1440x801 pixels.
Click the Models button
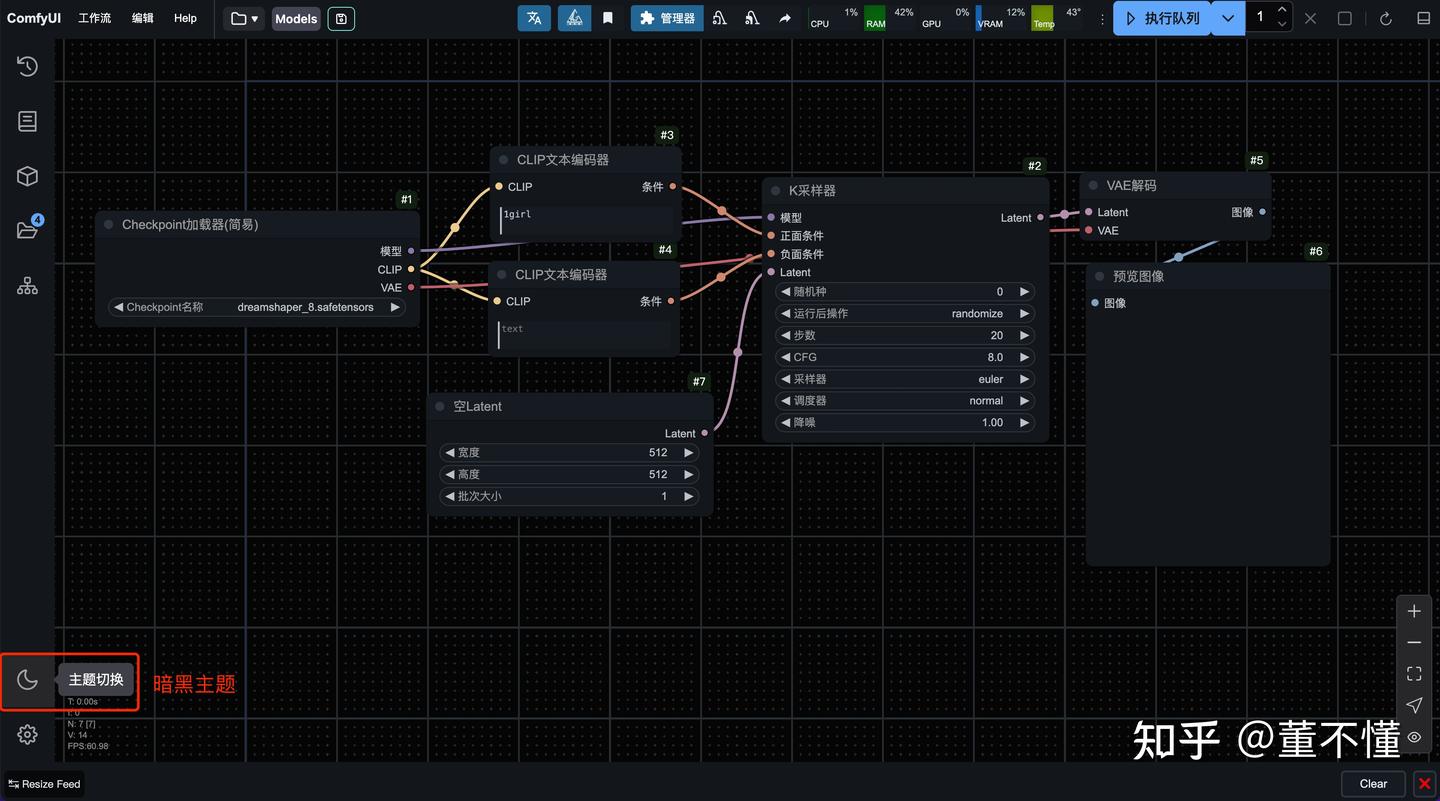[x=296, y=18]
